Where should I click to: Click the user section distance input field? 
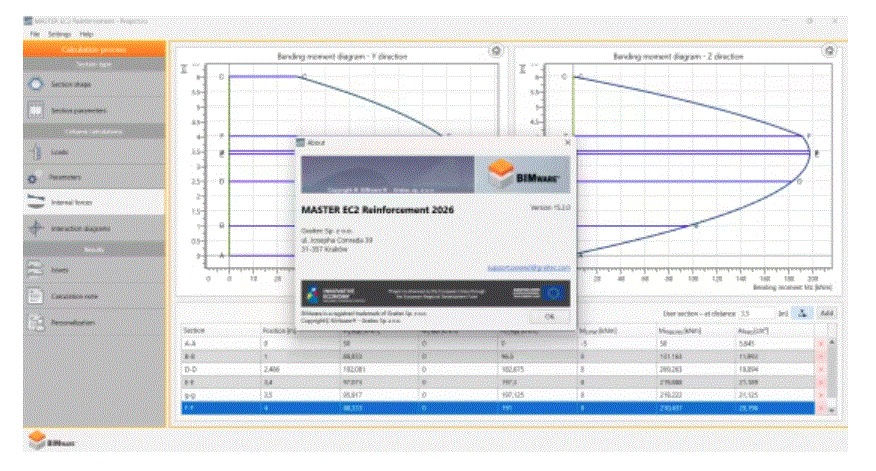pos(756,313)
